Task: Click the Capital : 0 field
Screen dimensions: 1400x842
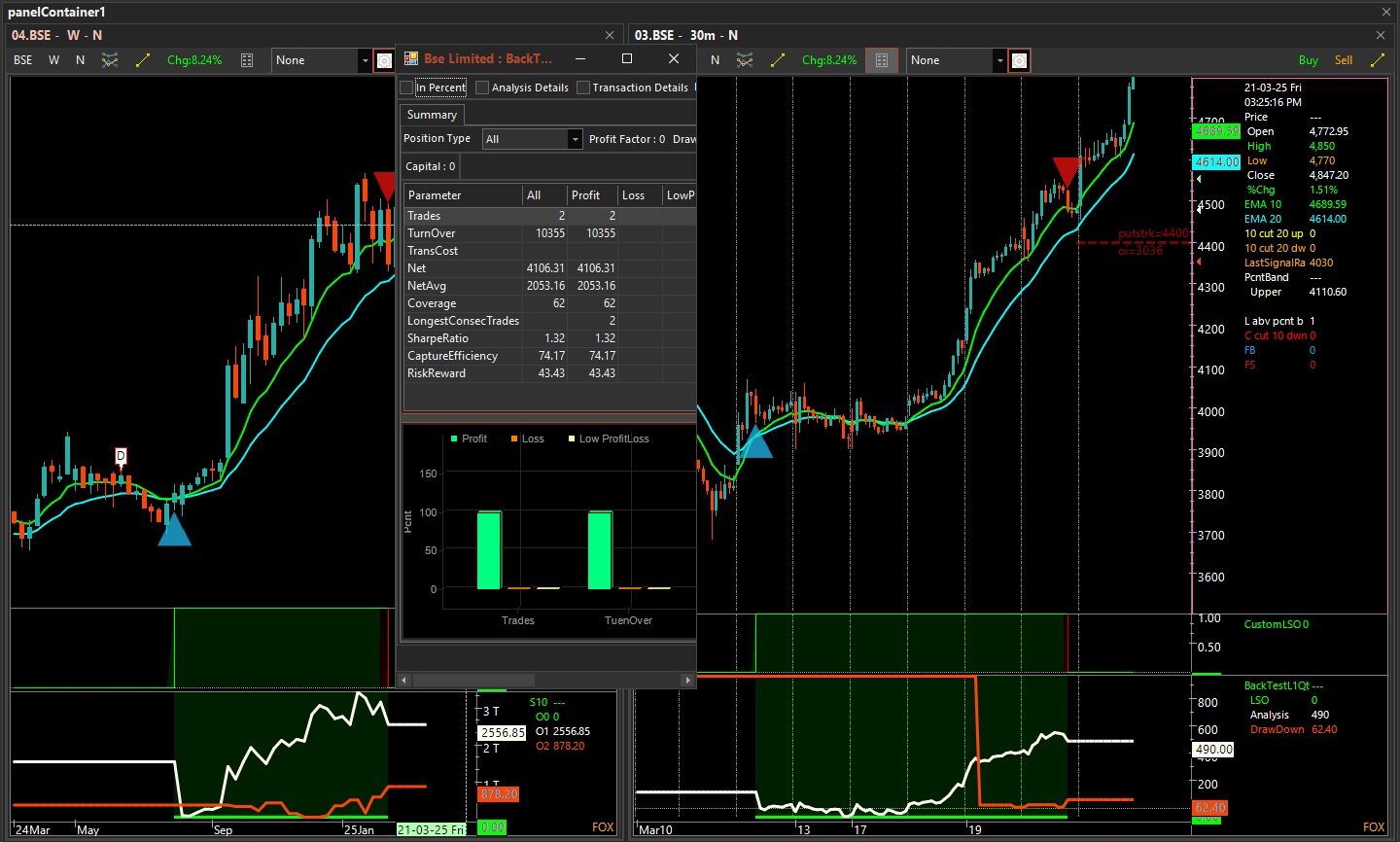Action: pos(431,166)
